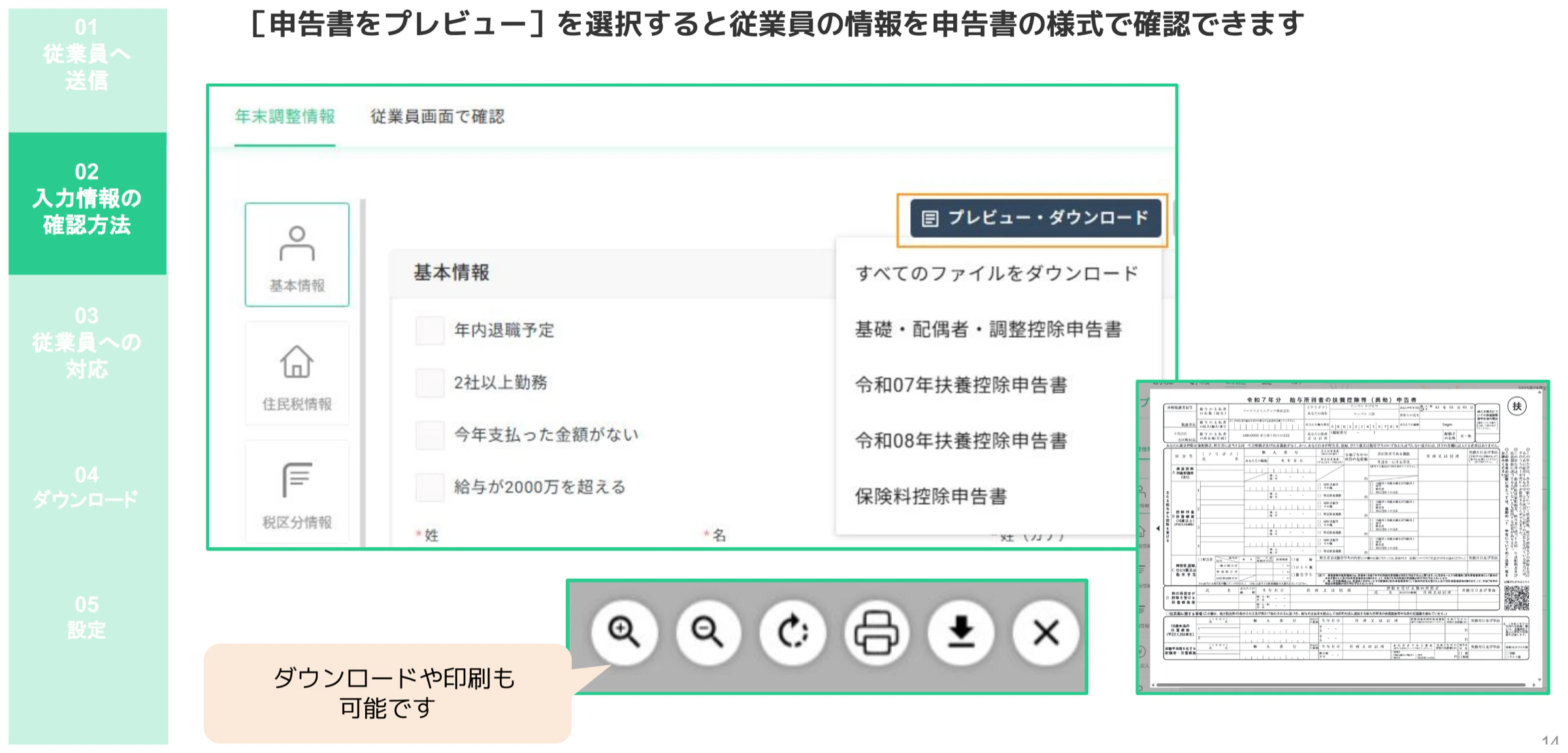Check the 今年支払った金額がない checkbox
Screen dimensions: 1568x753
coord(430,435)
